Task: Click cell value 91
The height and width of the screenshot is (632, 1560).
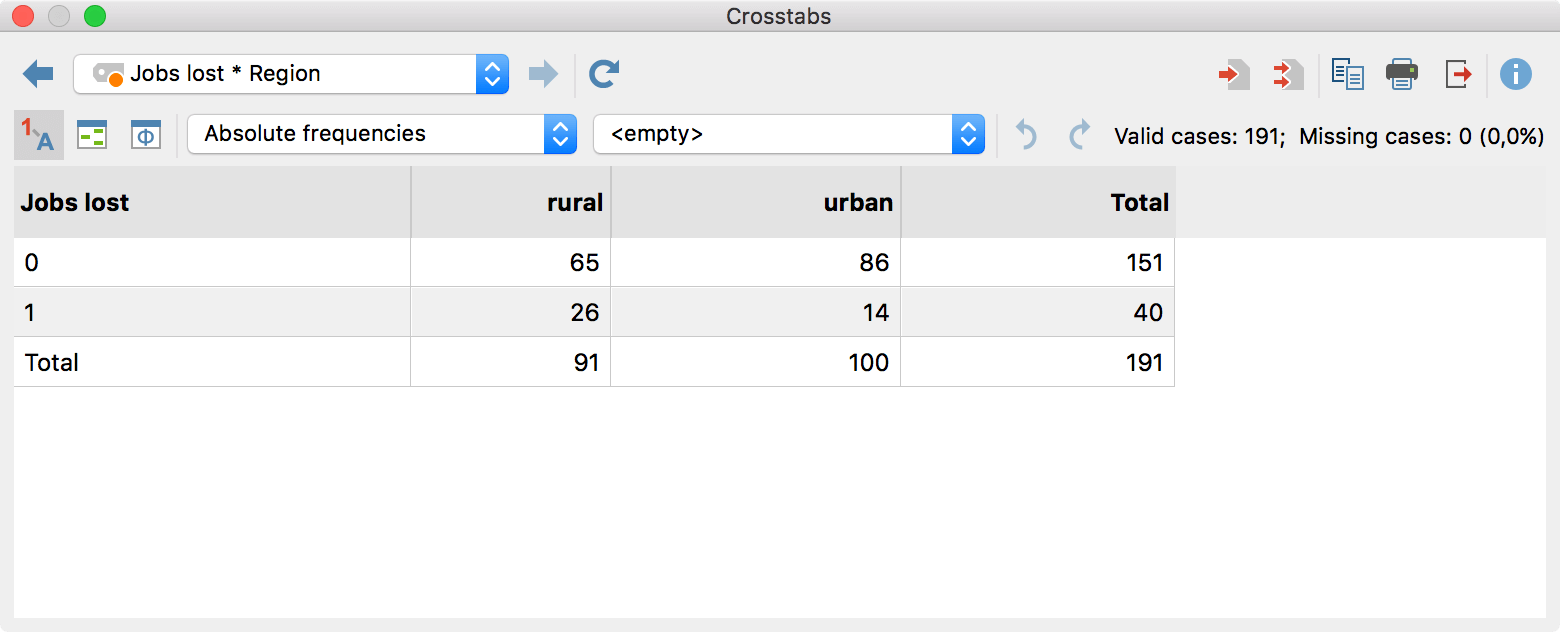Action: click(x=511, y=363)
